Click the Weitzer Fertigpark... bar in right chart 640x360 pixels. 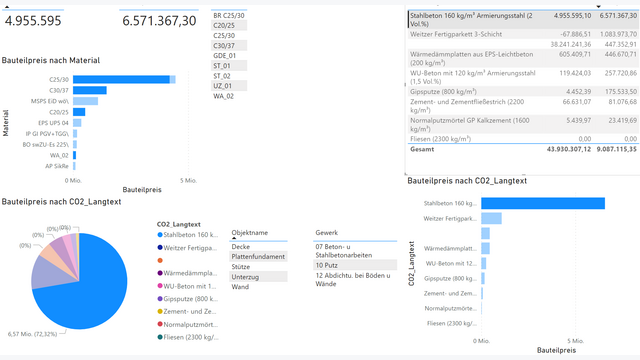(x=491, y=218)
